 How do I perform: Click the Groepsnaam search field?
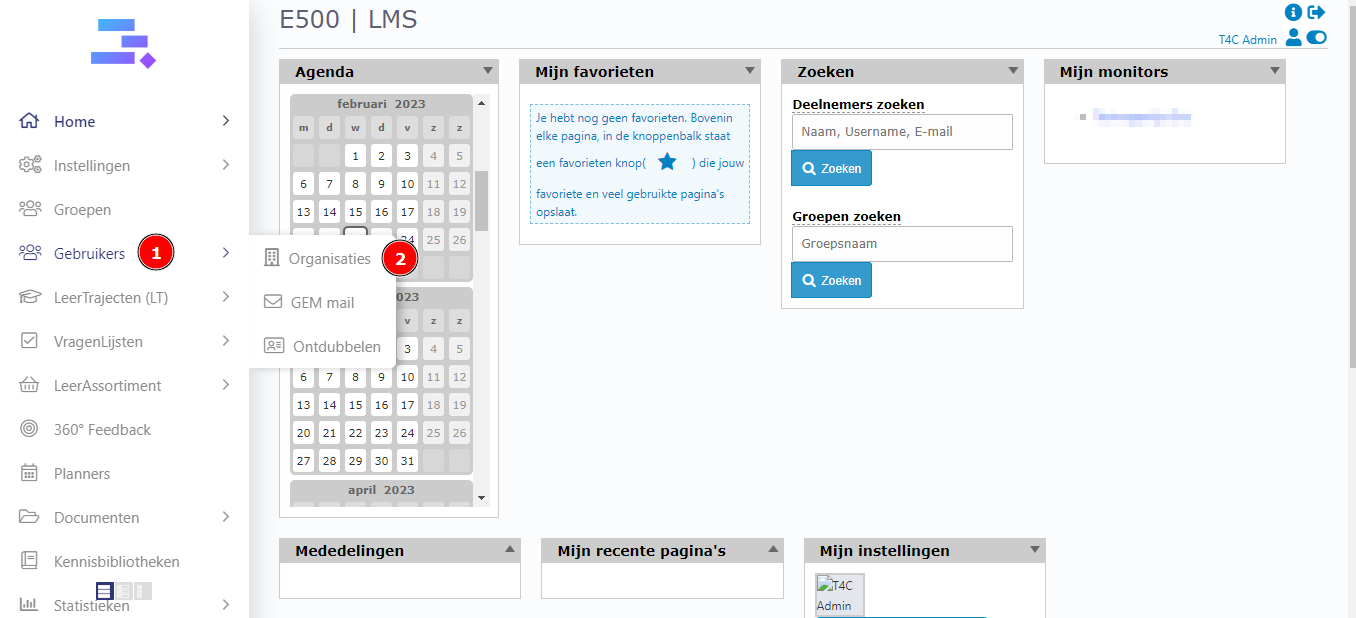[901, 243]
